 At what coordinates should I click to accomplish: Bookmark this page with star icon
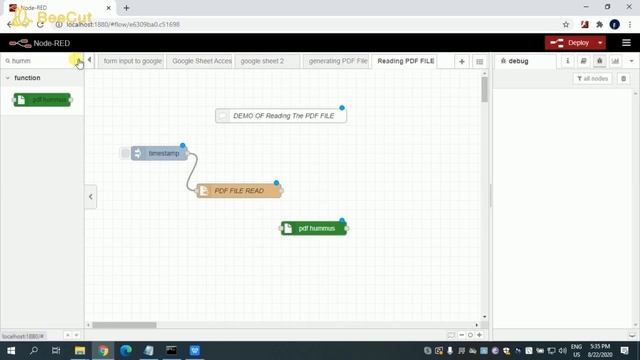coord(566,24)
